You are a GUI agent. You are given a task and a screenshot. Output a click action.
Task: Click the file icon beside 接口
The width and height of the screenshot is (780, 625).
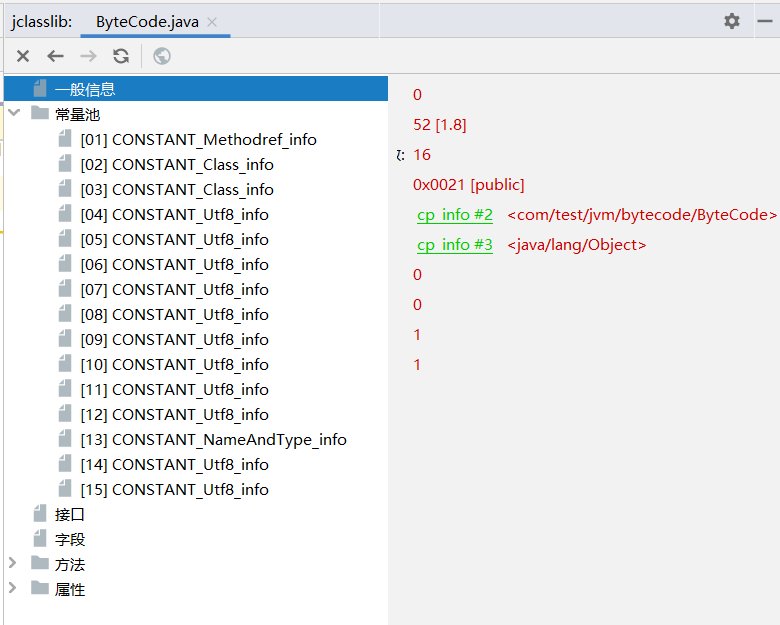[x=39, y=514]
